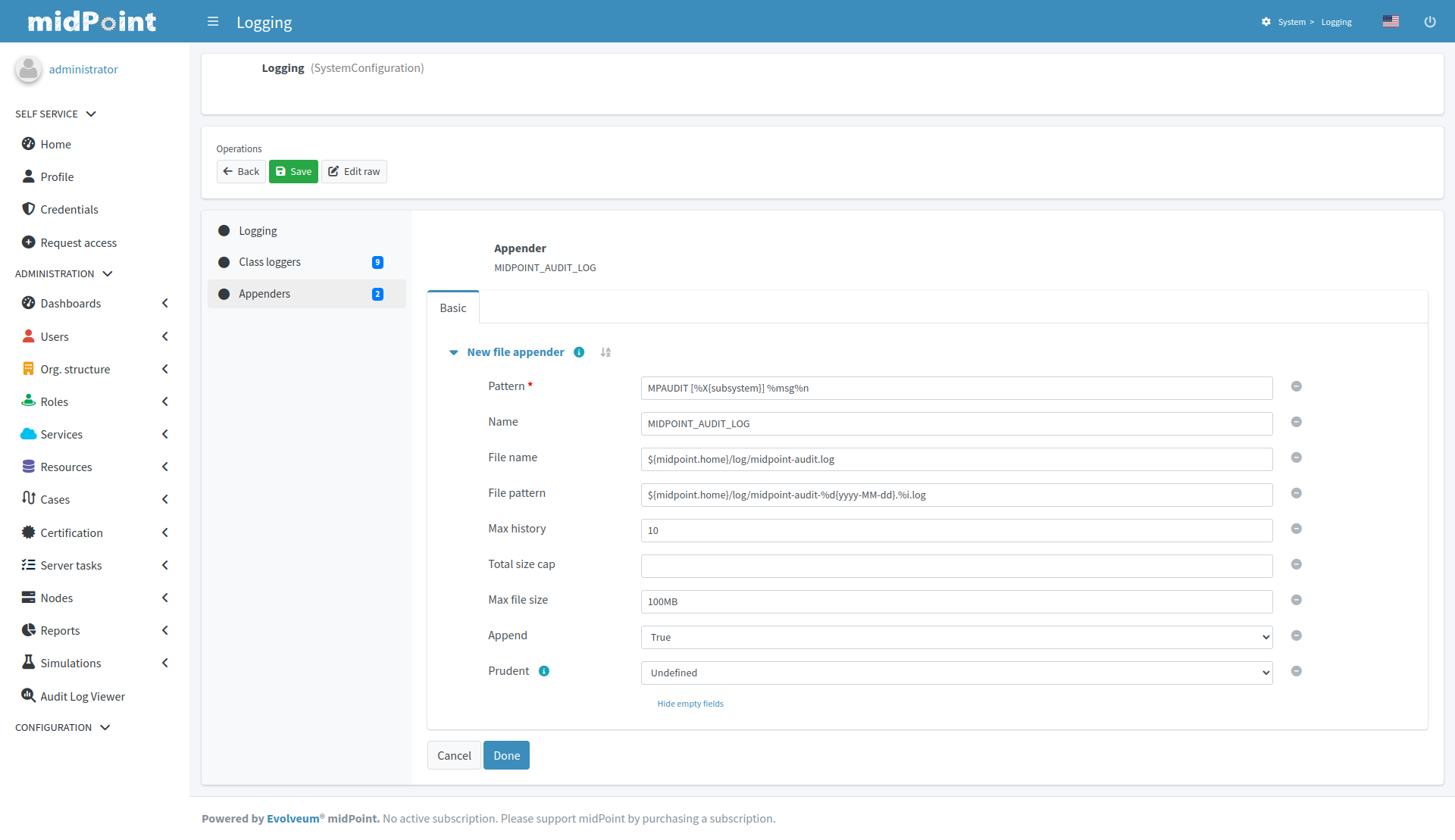Collapse the New file appender section
Screen dimensions: 1455x840
tap(453, 352)
